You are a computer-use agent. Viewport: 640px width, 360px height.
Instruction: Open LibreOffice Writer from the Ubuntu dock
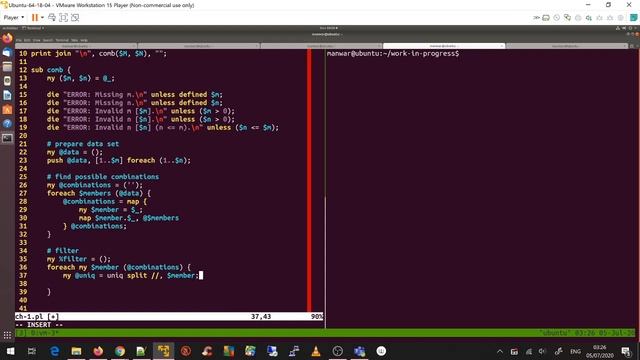tap(7, 95)
